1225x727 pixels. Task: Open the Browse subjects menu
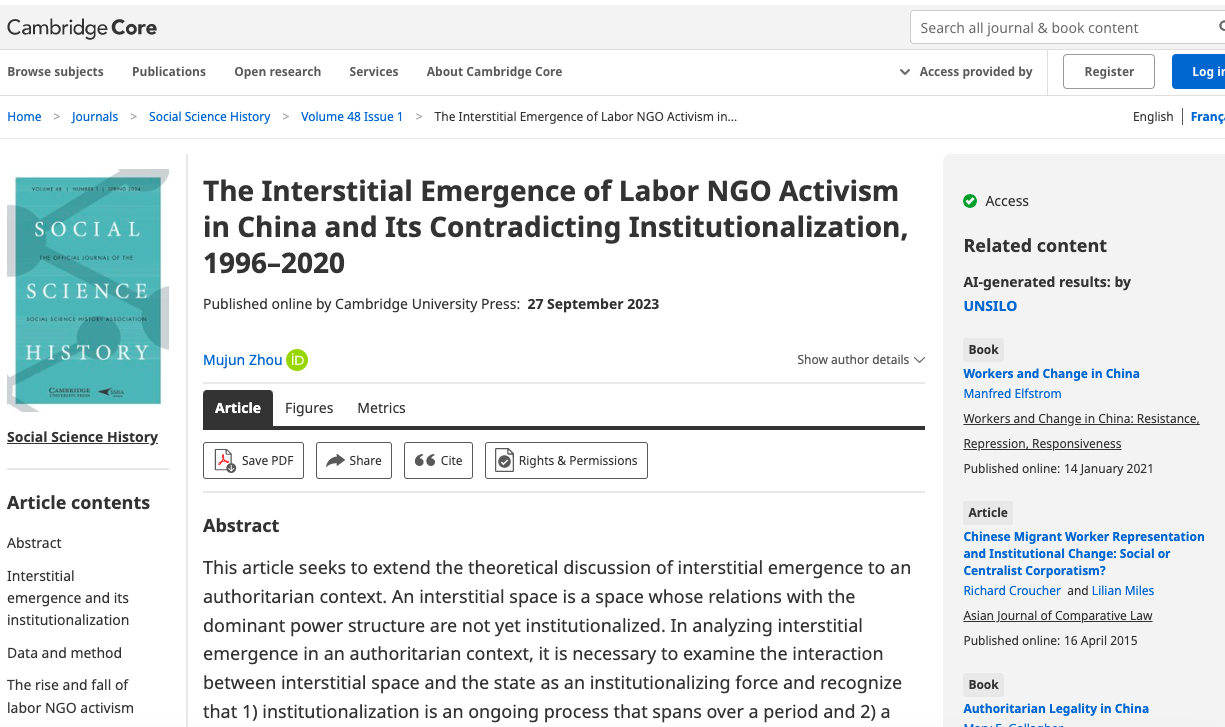point(55,72)
